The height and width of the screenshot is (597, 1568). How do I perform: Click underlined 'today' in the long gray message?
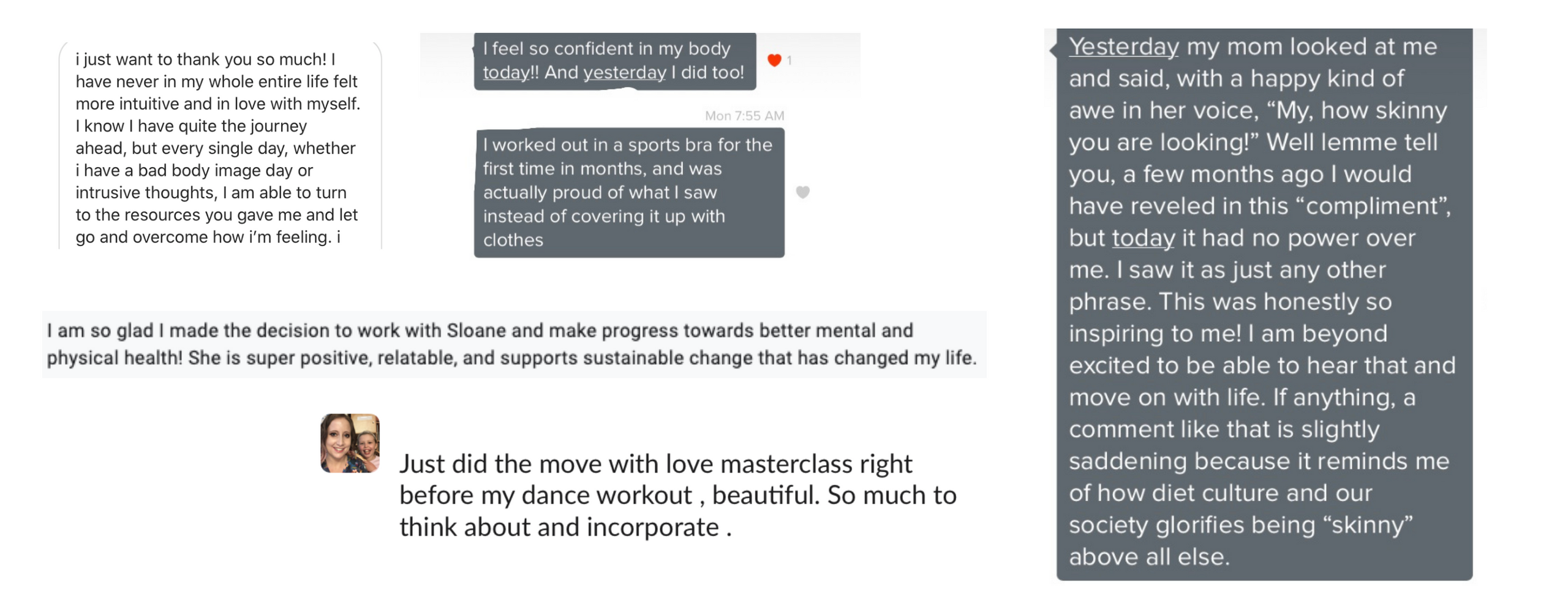(1143, 238)
